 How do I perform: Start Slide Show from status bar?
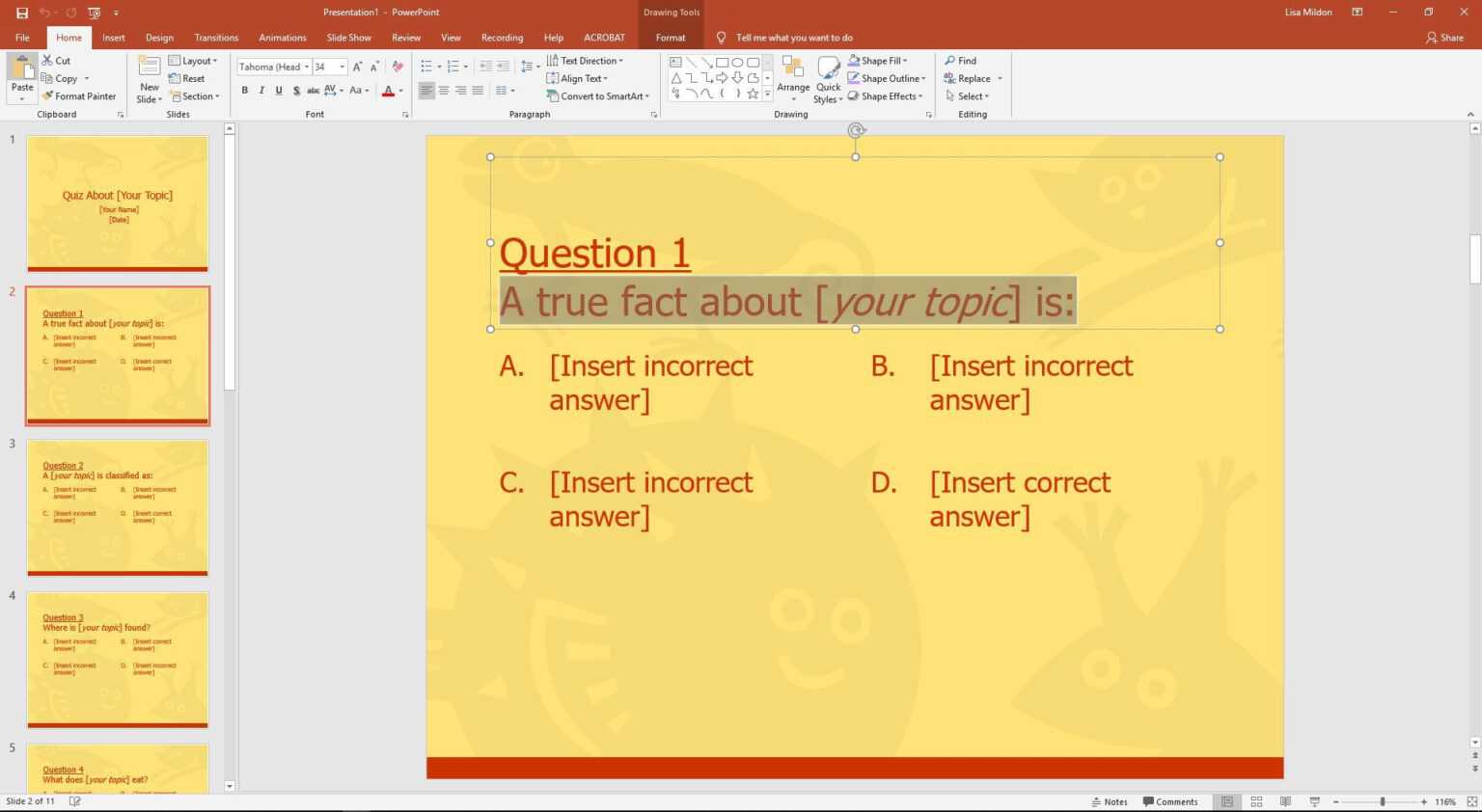(x=1315, y=801)
